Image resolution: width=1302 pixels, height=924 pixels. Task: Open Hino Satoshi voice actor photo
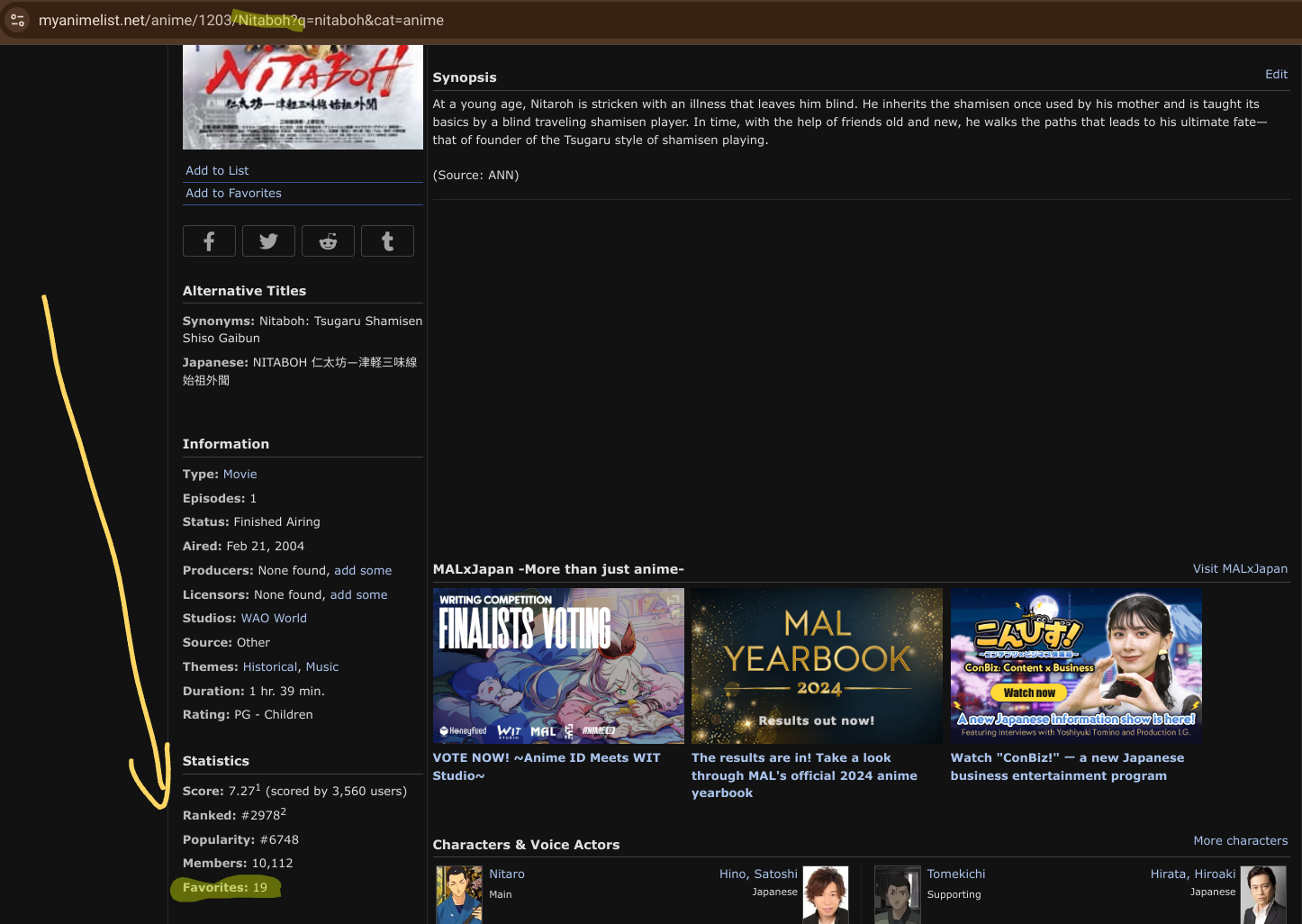pos(826,895)
